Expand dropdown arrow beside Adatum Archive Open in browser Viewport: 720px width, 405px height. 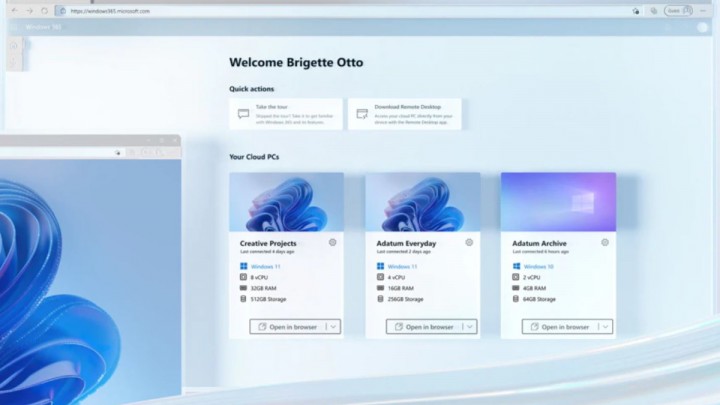tap(605, 327)
